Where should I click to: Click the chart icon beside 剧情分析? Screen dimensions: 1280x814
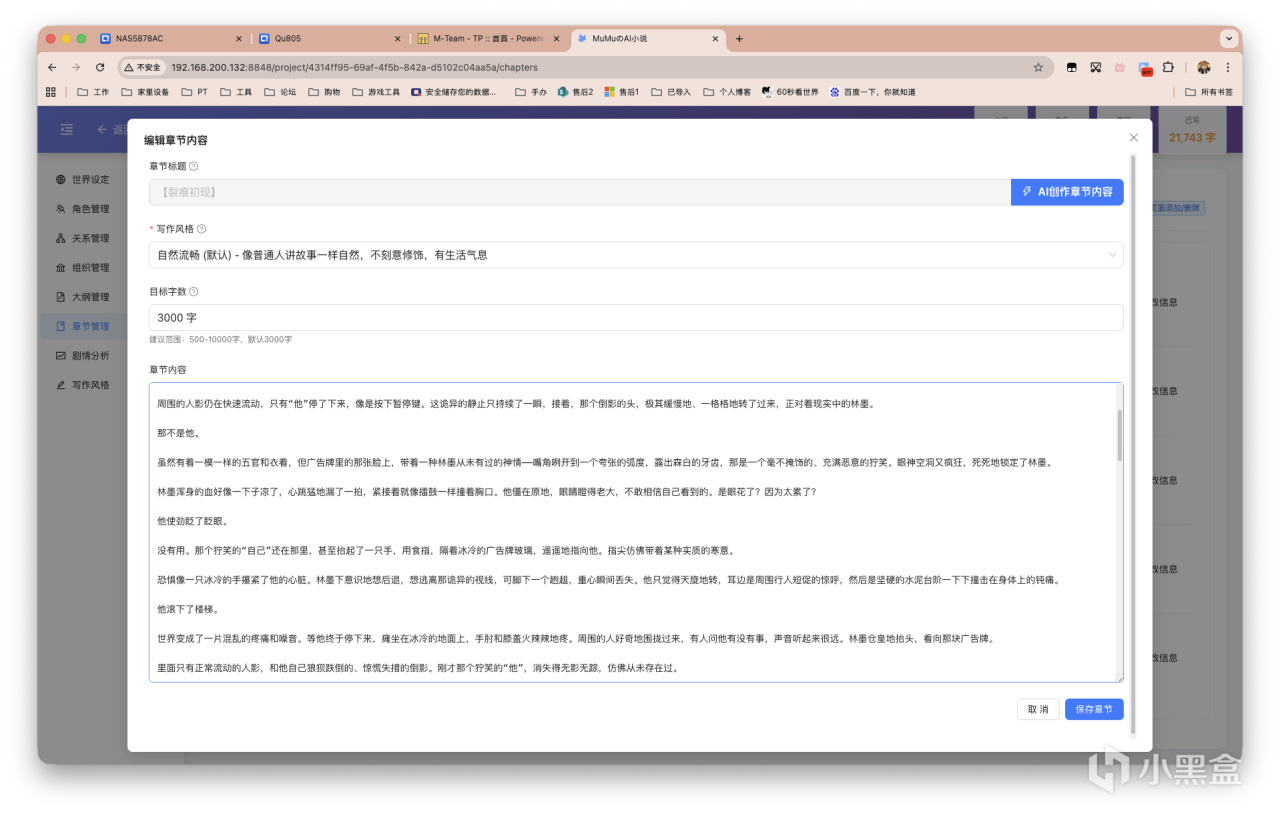(61, 355)
